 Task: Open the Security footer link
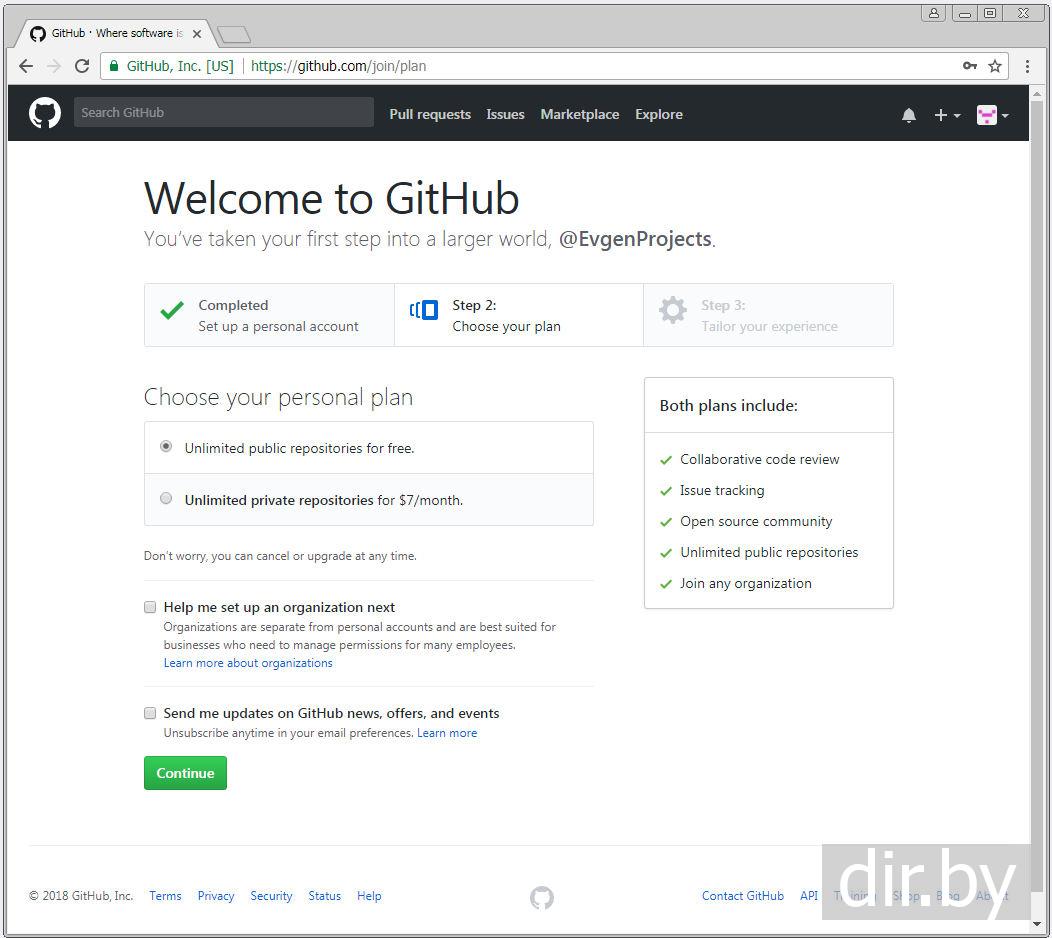click(x=271, y=896)
